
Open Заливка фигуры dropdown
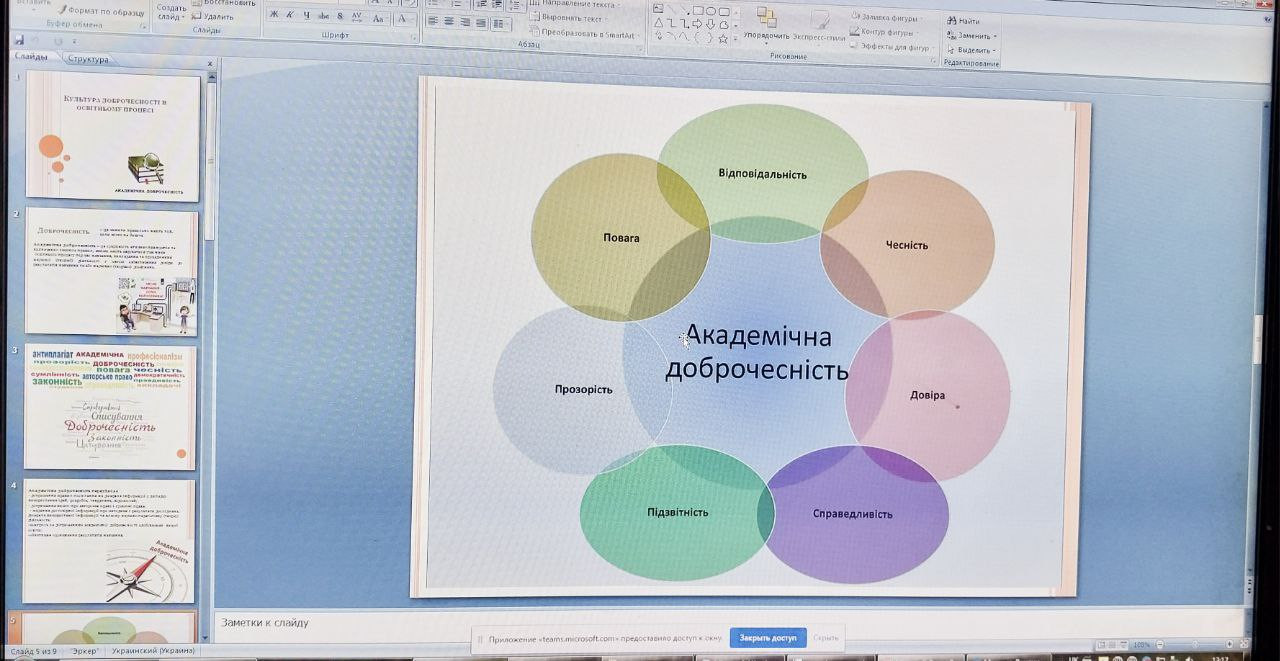pyautogui.click(x=885, y=17)
